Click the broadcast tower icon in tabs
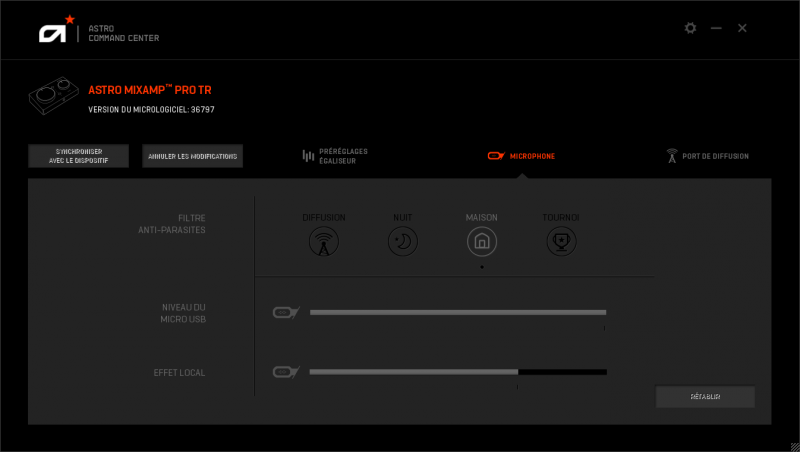This screenshot has width=800, height=452. tap(672, 156)
